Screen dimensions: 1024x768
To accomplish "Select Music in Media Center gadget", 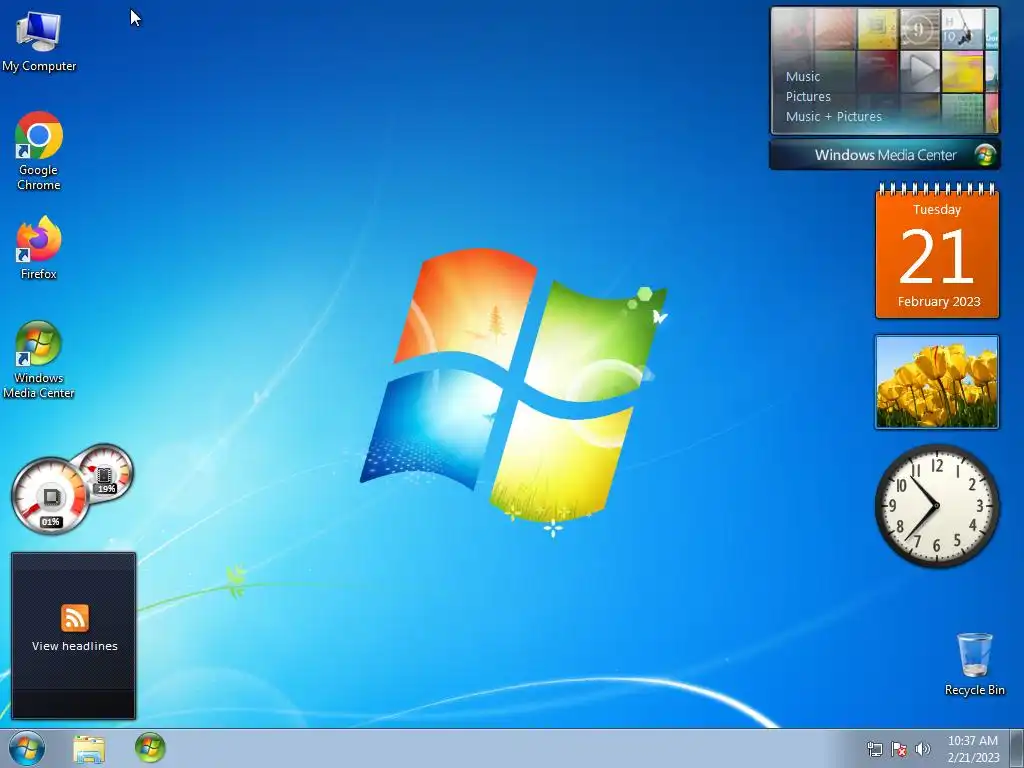I will click(x=803, y=76).
